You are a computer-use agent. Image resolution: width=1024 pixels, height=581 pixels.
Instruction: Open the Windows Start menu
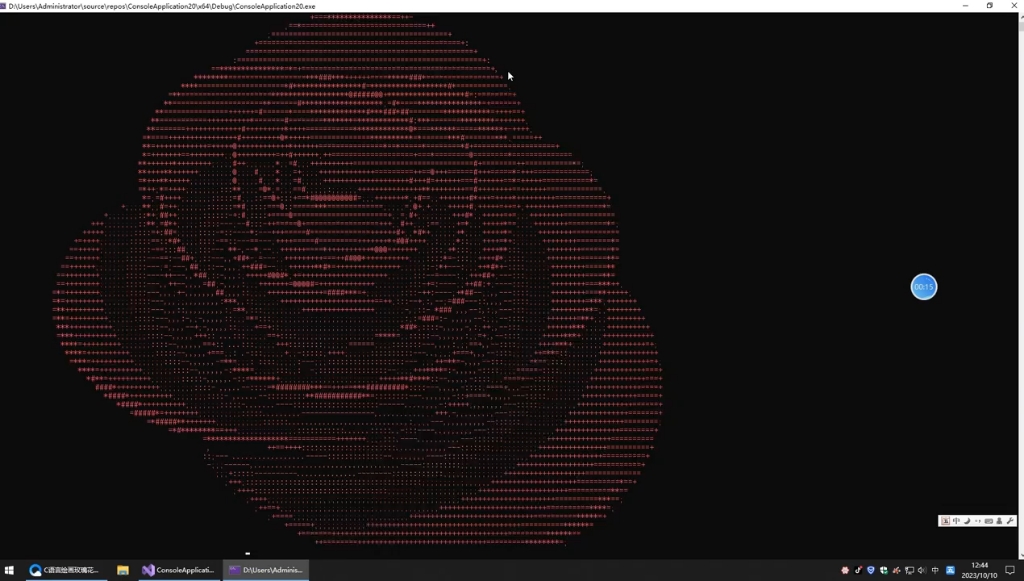click(x=9, y=570)
